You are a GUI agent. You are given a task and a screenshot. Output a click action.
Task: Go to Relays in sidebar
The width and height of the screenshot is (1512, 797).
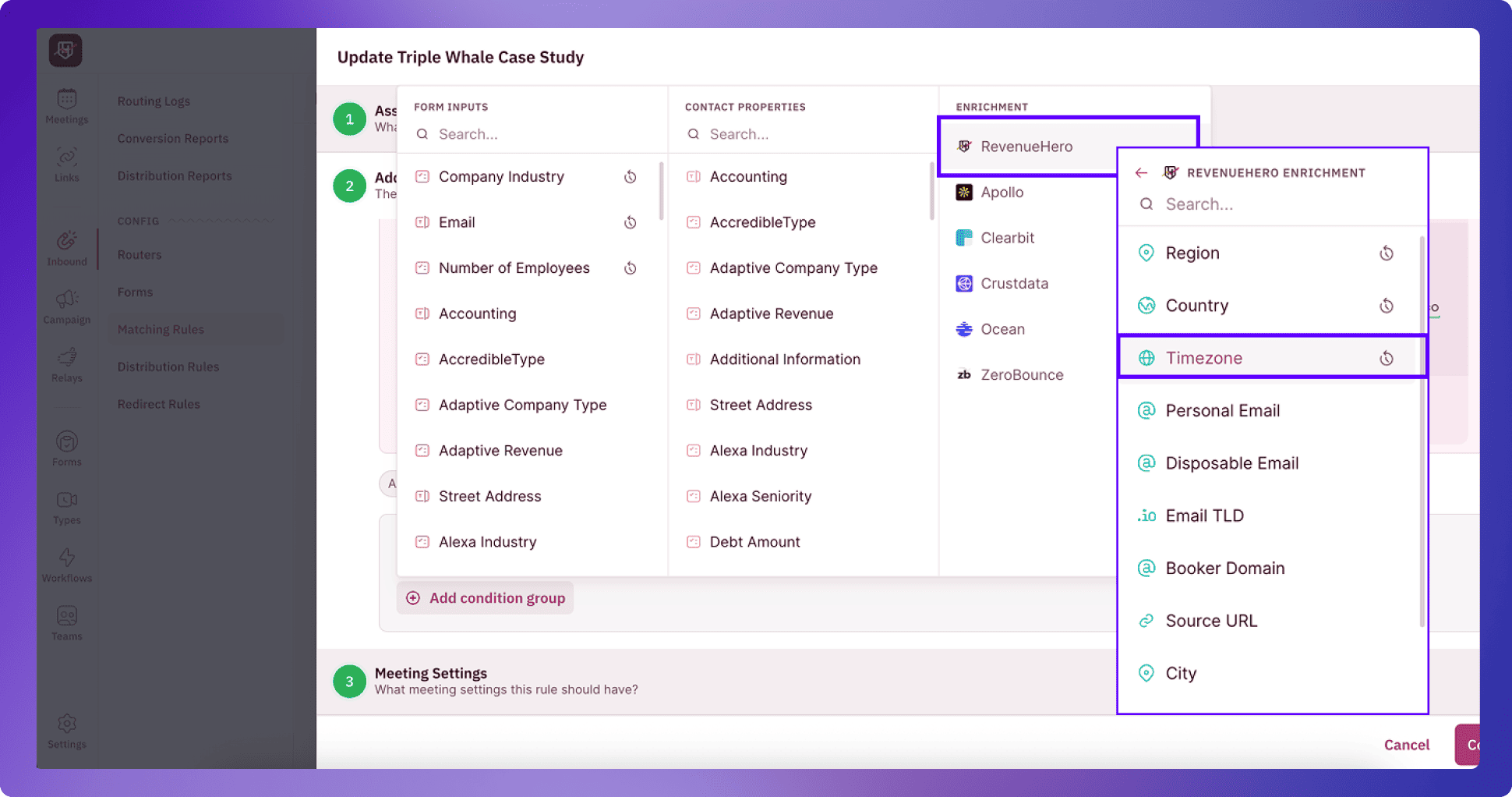pyautogui.click(x=66, y=366)
